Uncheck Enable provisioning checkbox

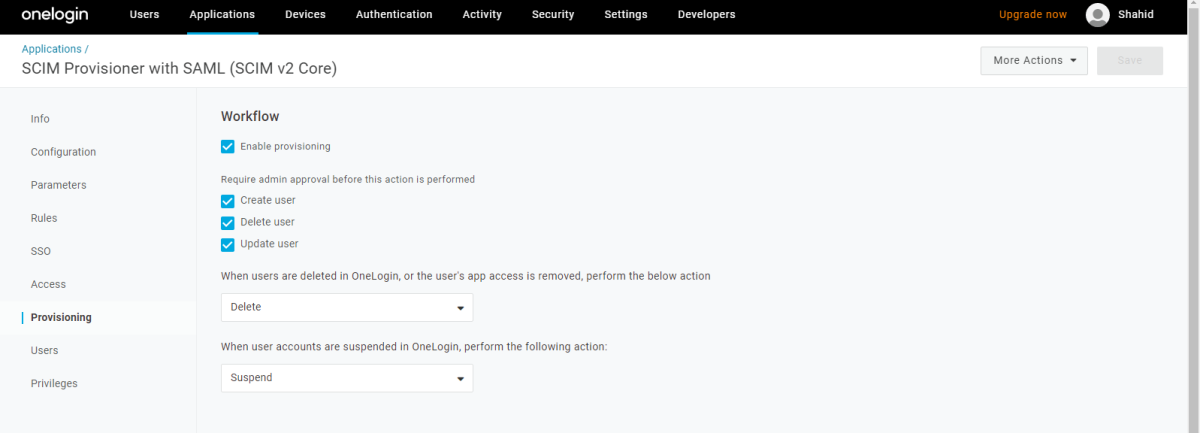coord(228,147)
